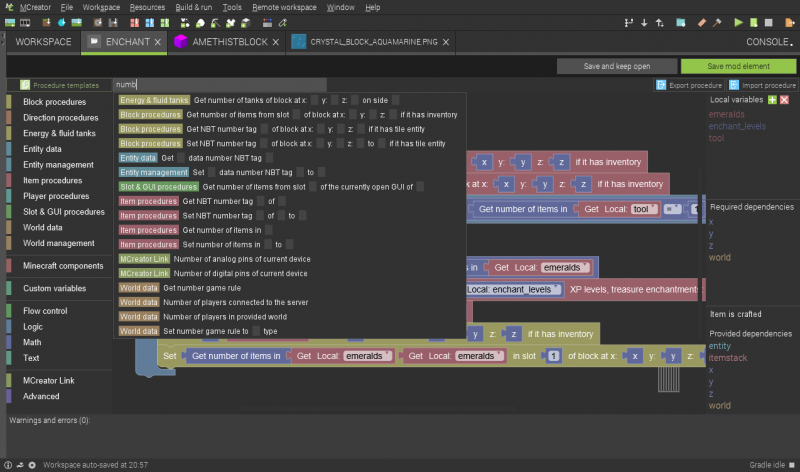This screenshot has height=472, width=800.
Task: Click the filmstrip toolbar icon
Action: [25, 22]
